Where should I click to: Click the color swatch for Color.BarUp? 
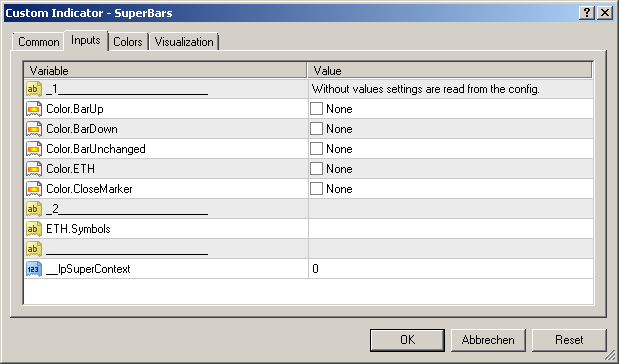(x=316, y=109)
